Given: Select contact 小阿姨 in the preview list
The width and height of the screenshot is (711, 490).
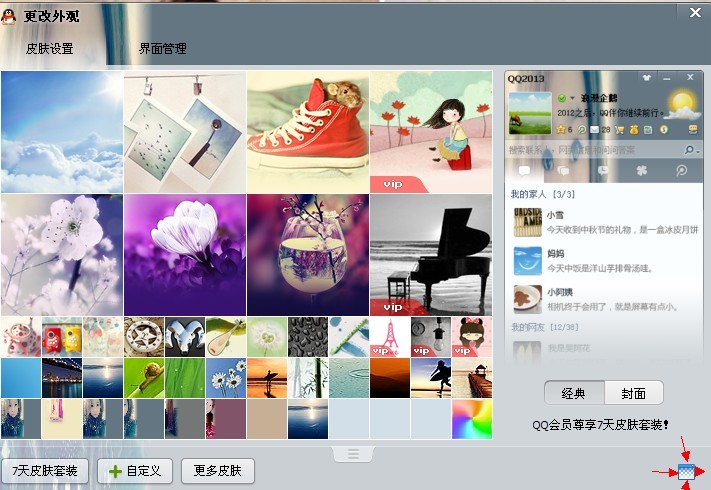Looking at the screenshot, I should pos(604,300).
